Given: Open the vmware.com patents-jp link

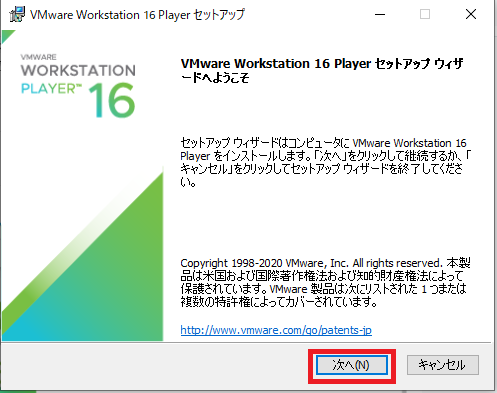Looking at the screenshot, I should (x=276, y=330).
